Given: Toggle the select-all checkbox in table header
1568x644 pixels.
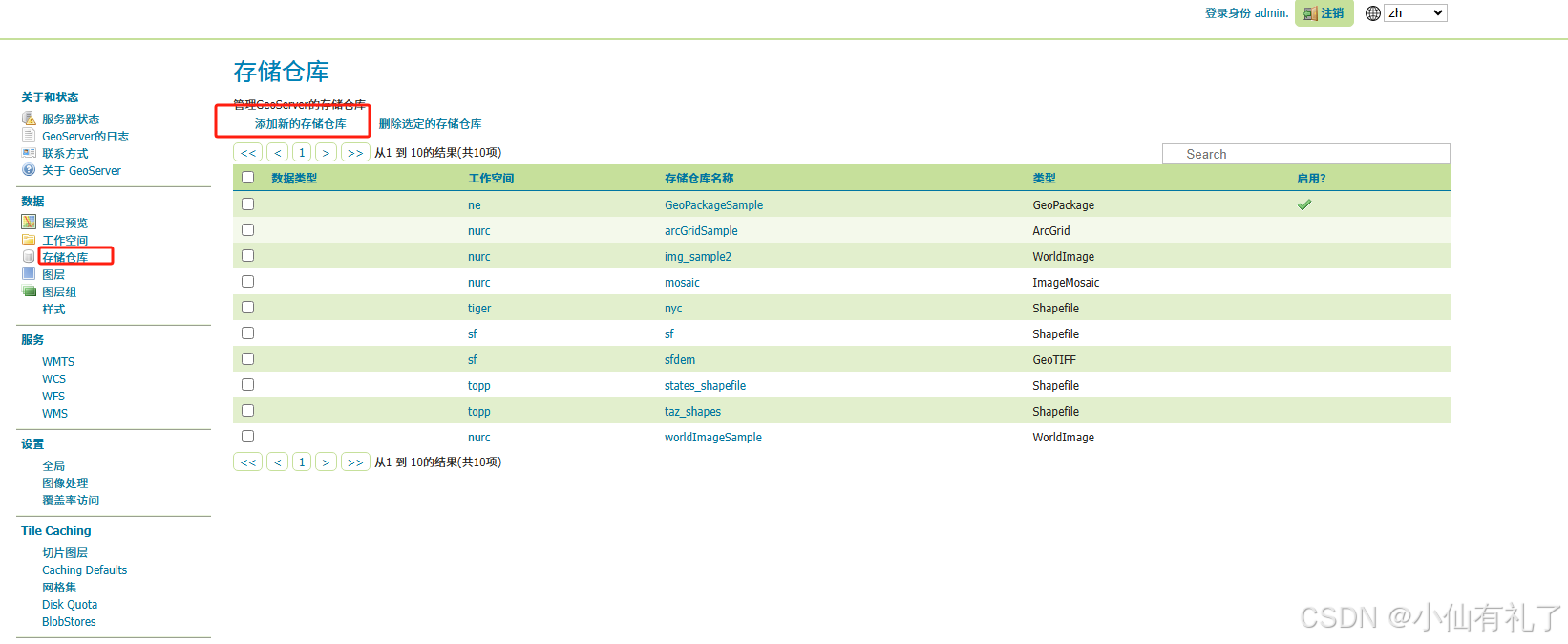Looking at the screenshot, I should [248, 178].
